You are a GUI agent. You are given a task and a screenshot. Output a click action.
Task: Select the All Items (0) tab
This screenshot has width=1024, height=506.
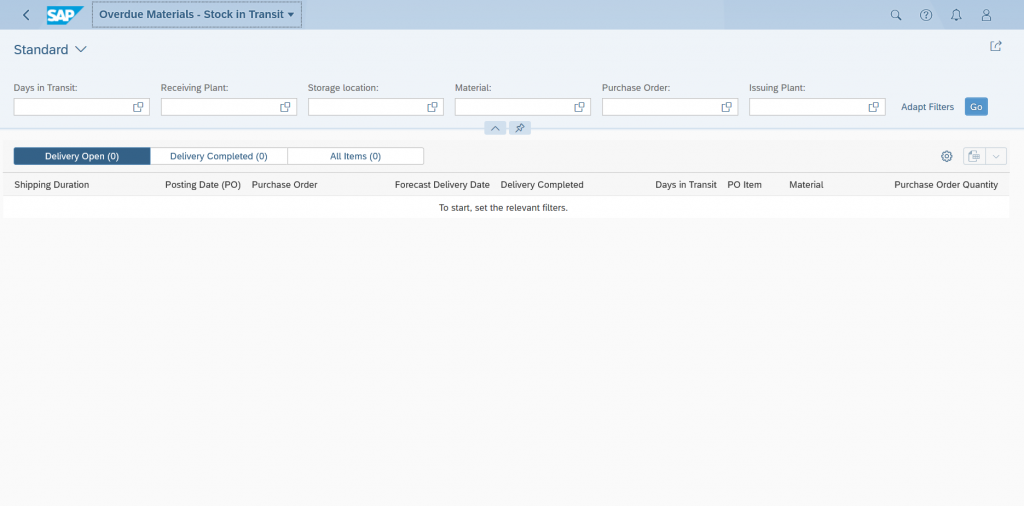355,156
